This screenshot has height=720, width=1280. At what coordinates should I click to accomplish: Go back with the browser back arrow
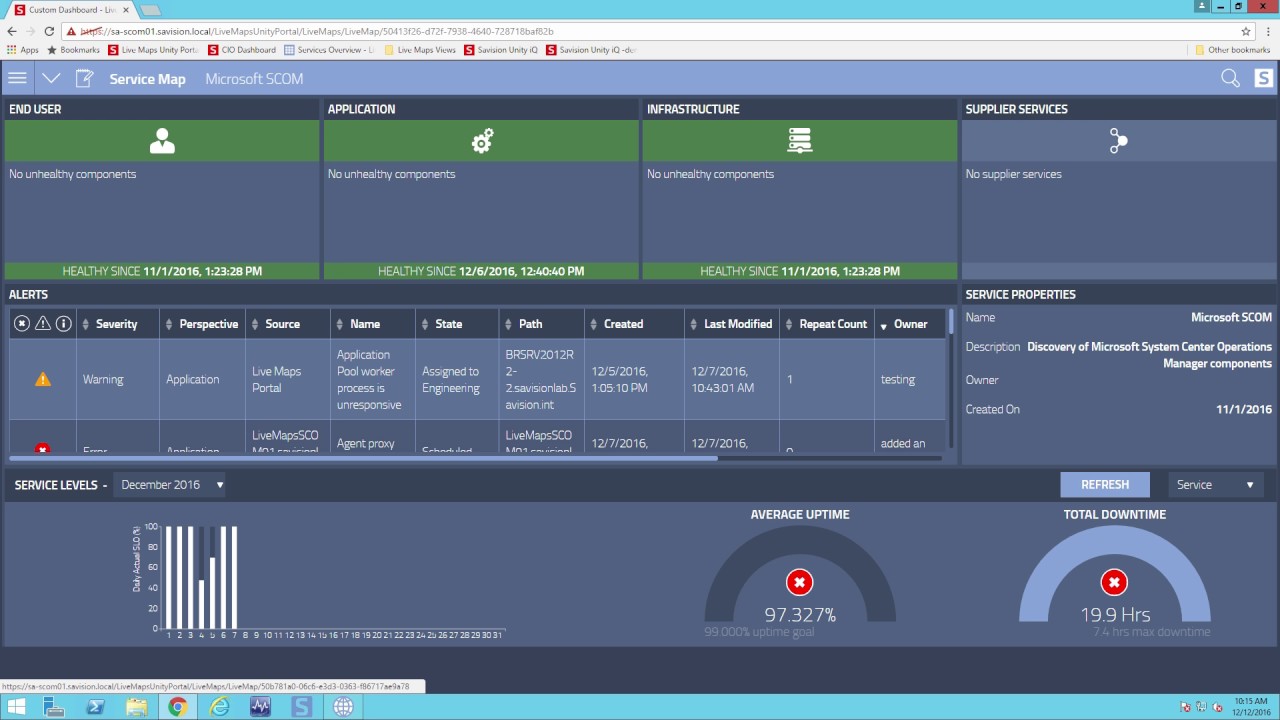[12, 31]
